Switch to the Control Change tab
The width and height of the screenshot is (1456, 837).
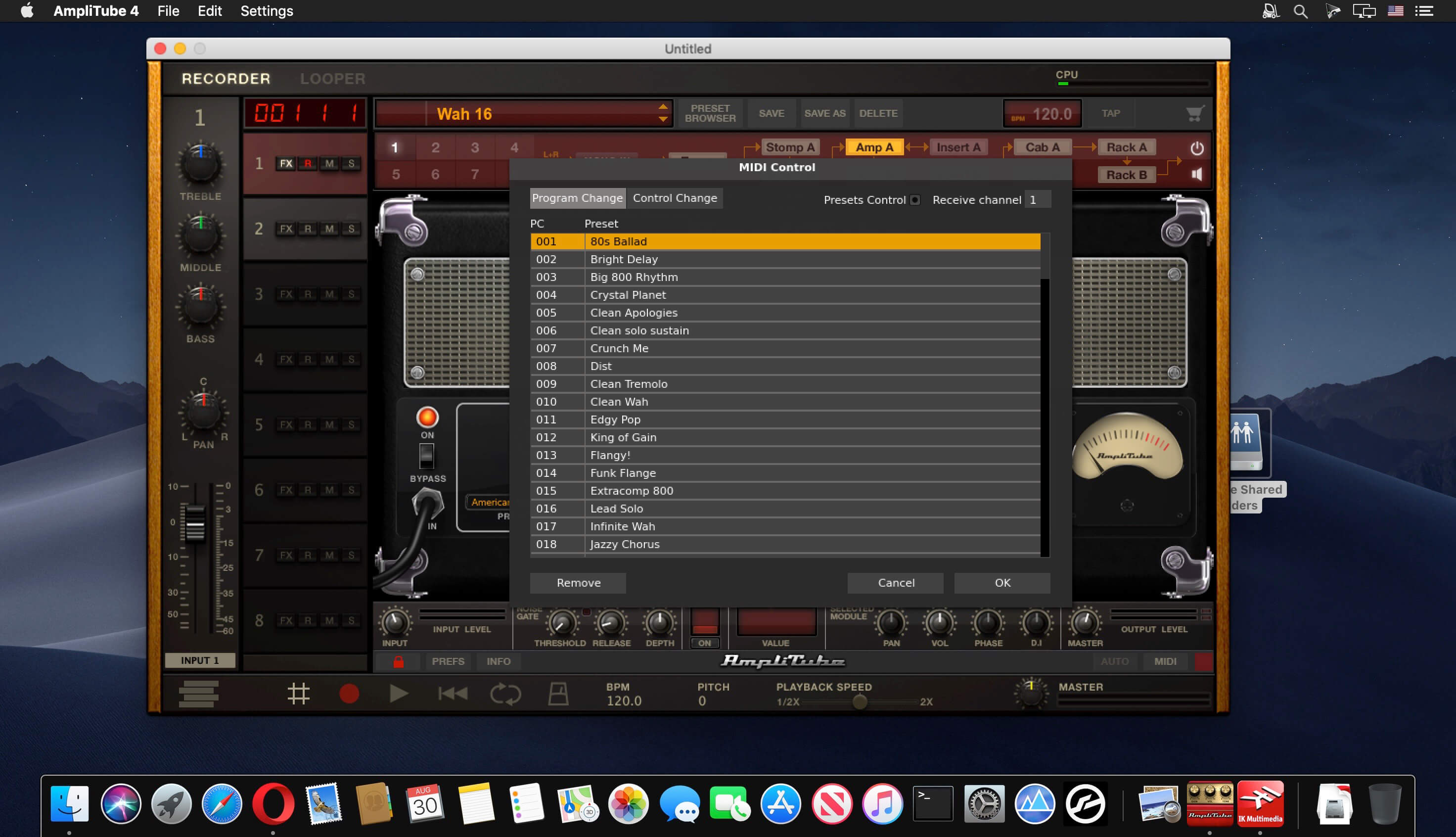[675, 198]
